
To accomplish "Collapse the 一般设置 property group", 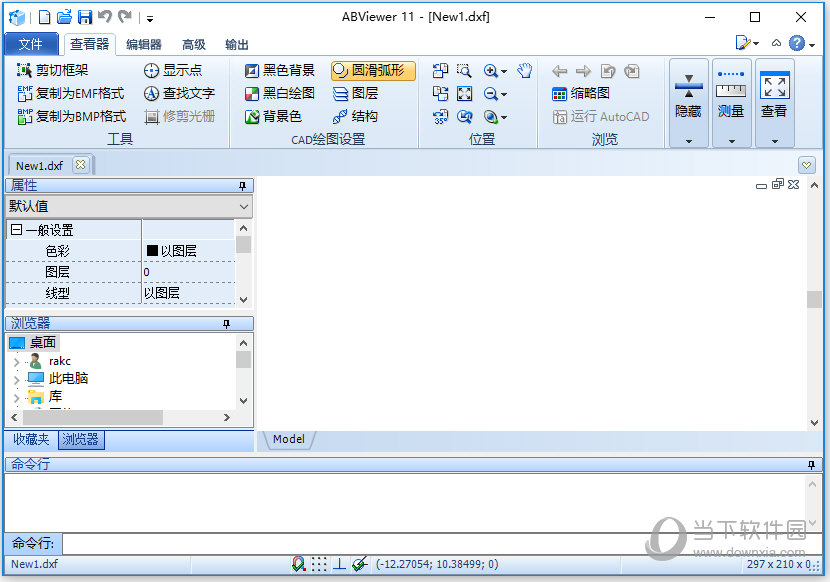I will (16, 230).
